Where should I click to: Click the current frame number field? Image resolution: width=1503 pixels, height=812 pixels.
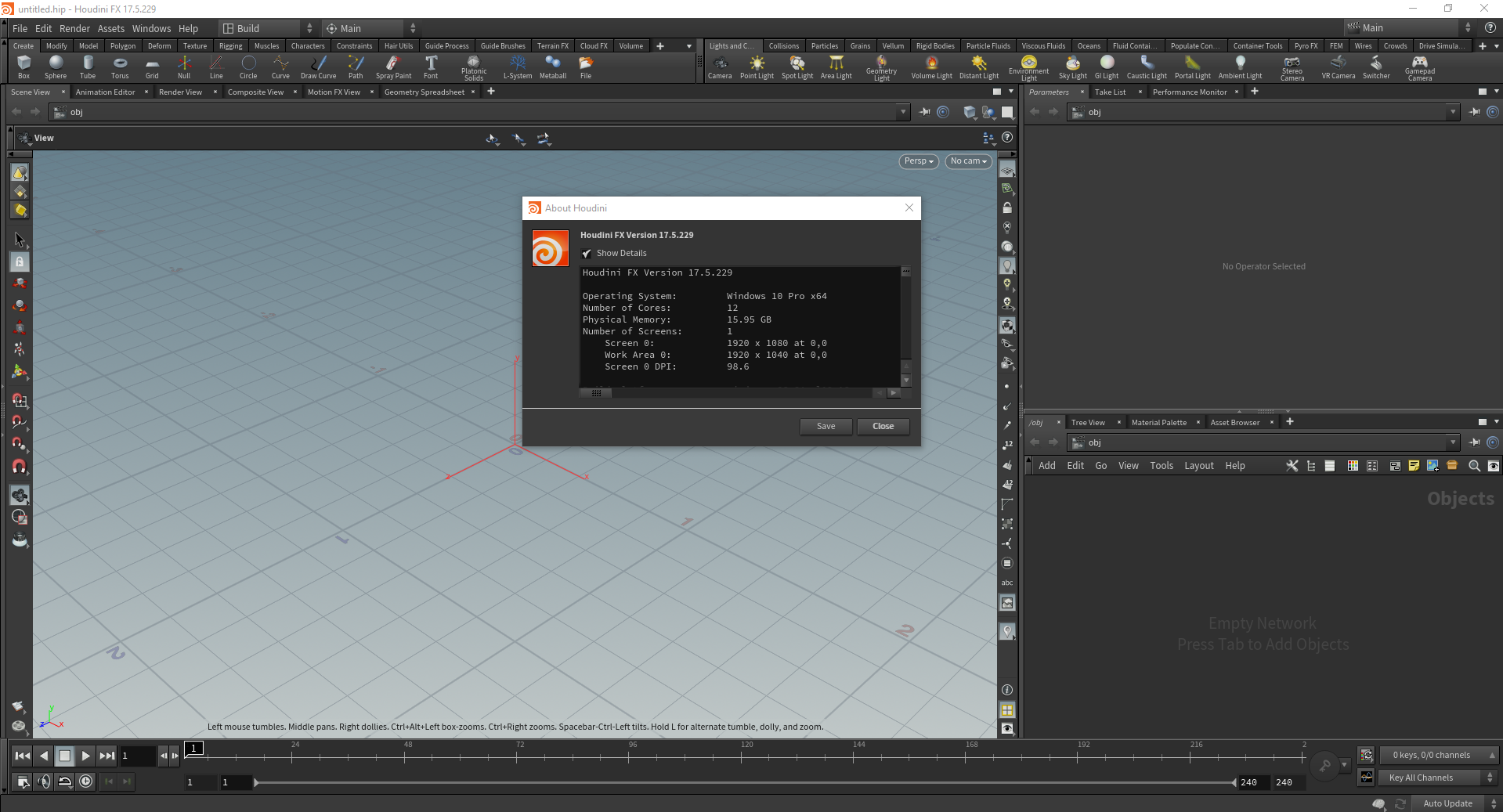[137, 756]
